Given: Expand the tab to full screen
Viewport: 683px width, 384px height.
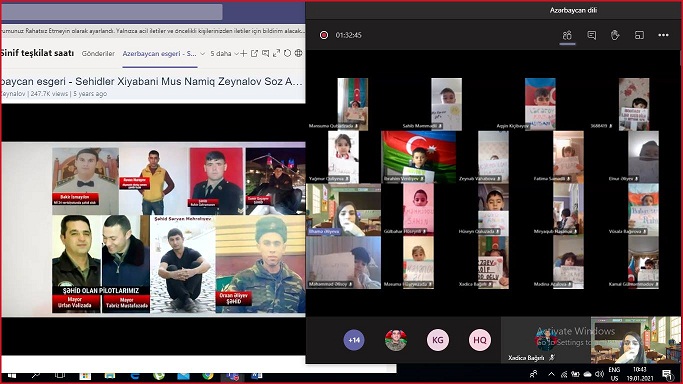Looking at the screenshot, I should [x=276, y=54].
